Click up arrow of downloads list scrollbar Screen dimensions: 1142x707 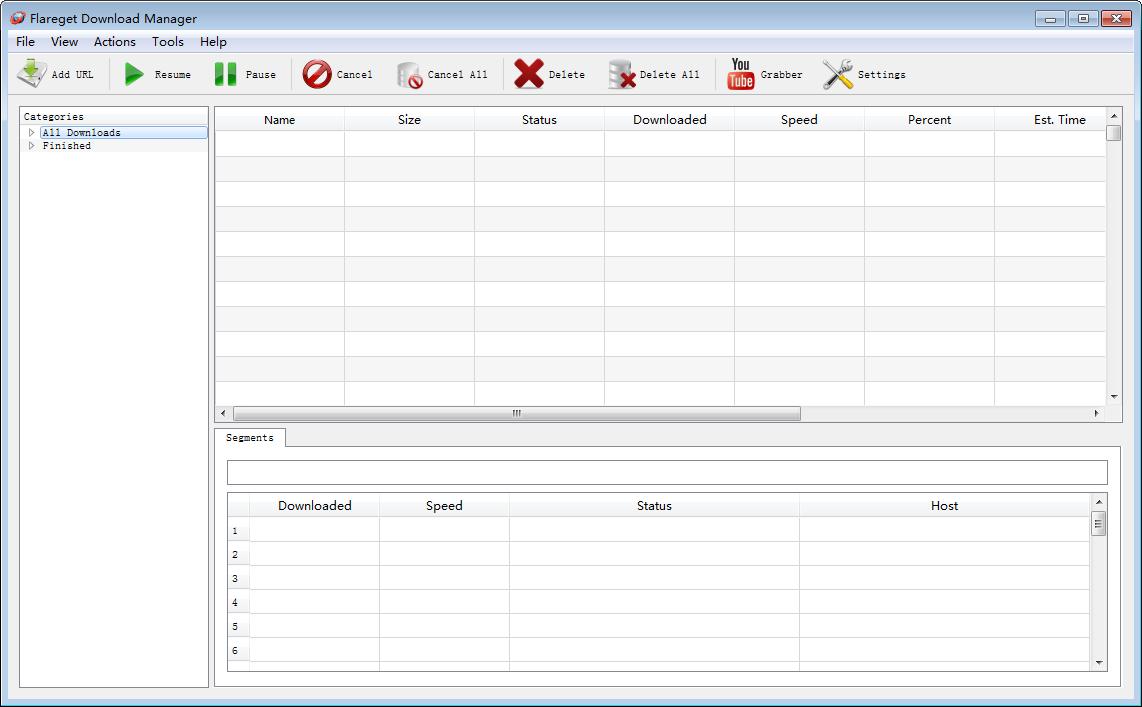tap(1114, 116)
